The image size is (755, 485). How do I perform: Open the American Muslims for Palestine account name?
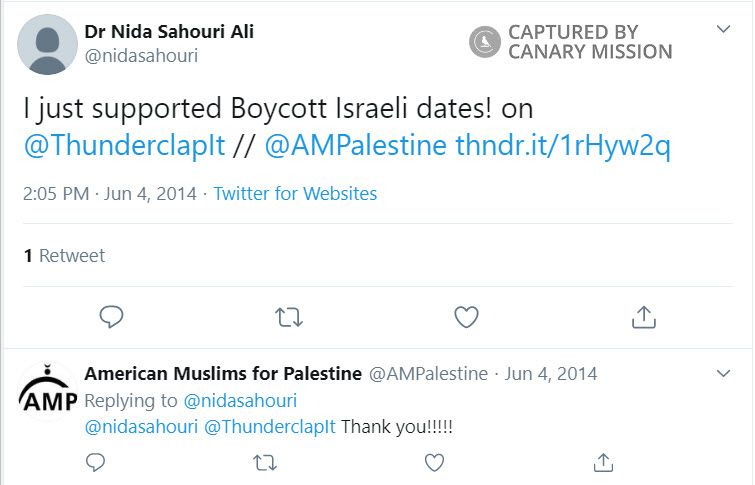click(x=223, y=374)
